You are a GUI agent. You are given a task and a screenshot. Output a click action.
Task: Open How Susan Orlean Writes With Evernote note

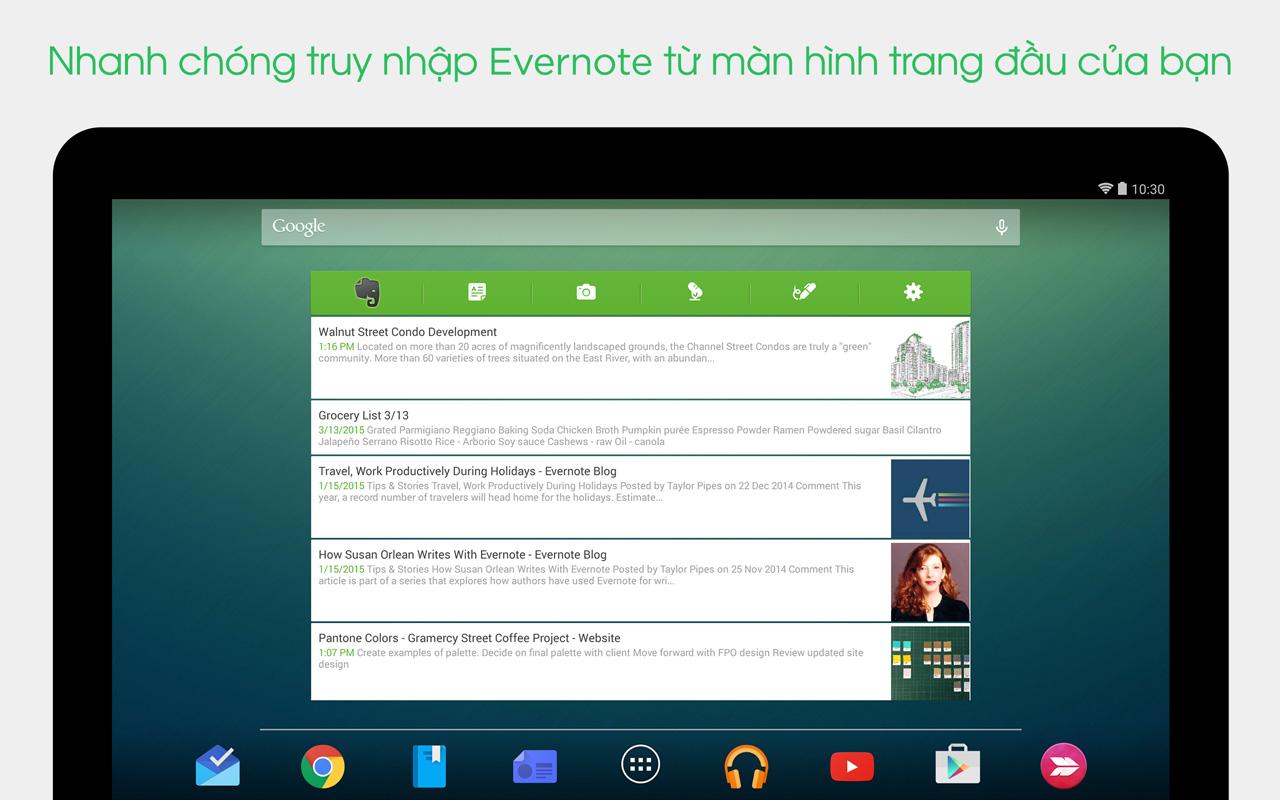point(640,581)
